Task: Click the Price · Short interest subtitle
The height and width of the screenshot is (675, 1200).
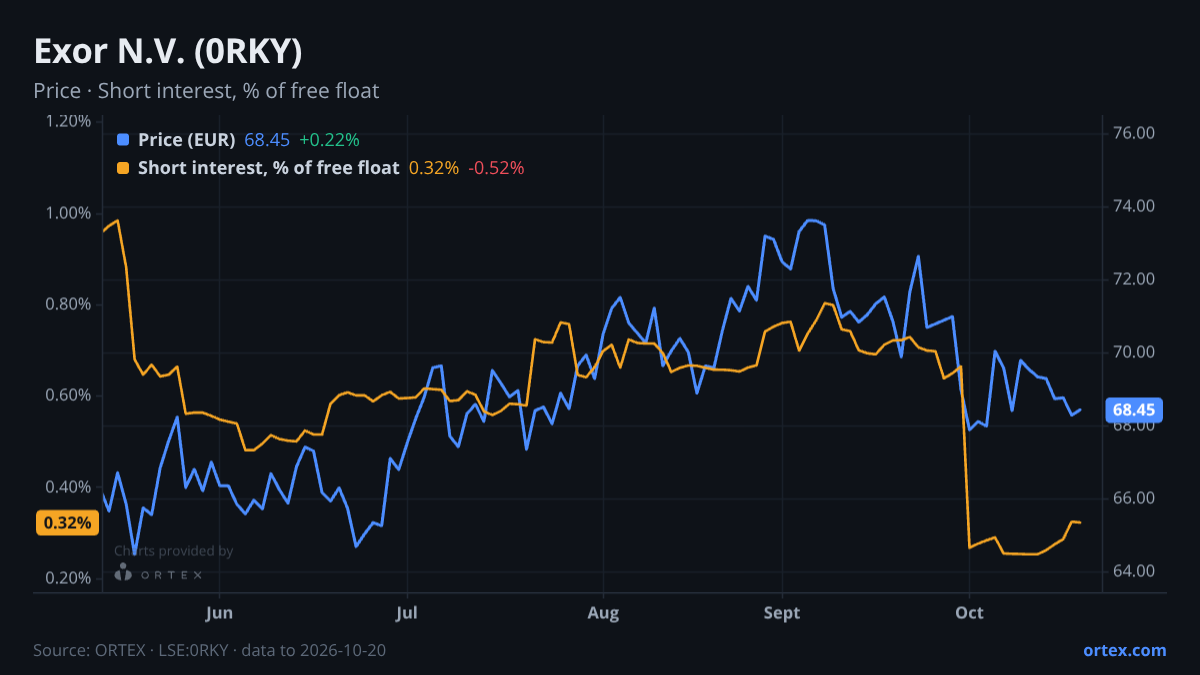Action: pos(206,91)
